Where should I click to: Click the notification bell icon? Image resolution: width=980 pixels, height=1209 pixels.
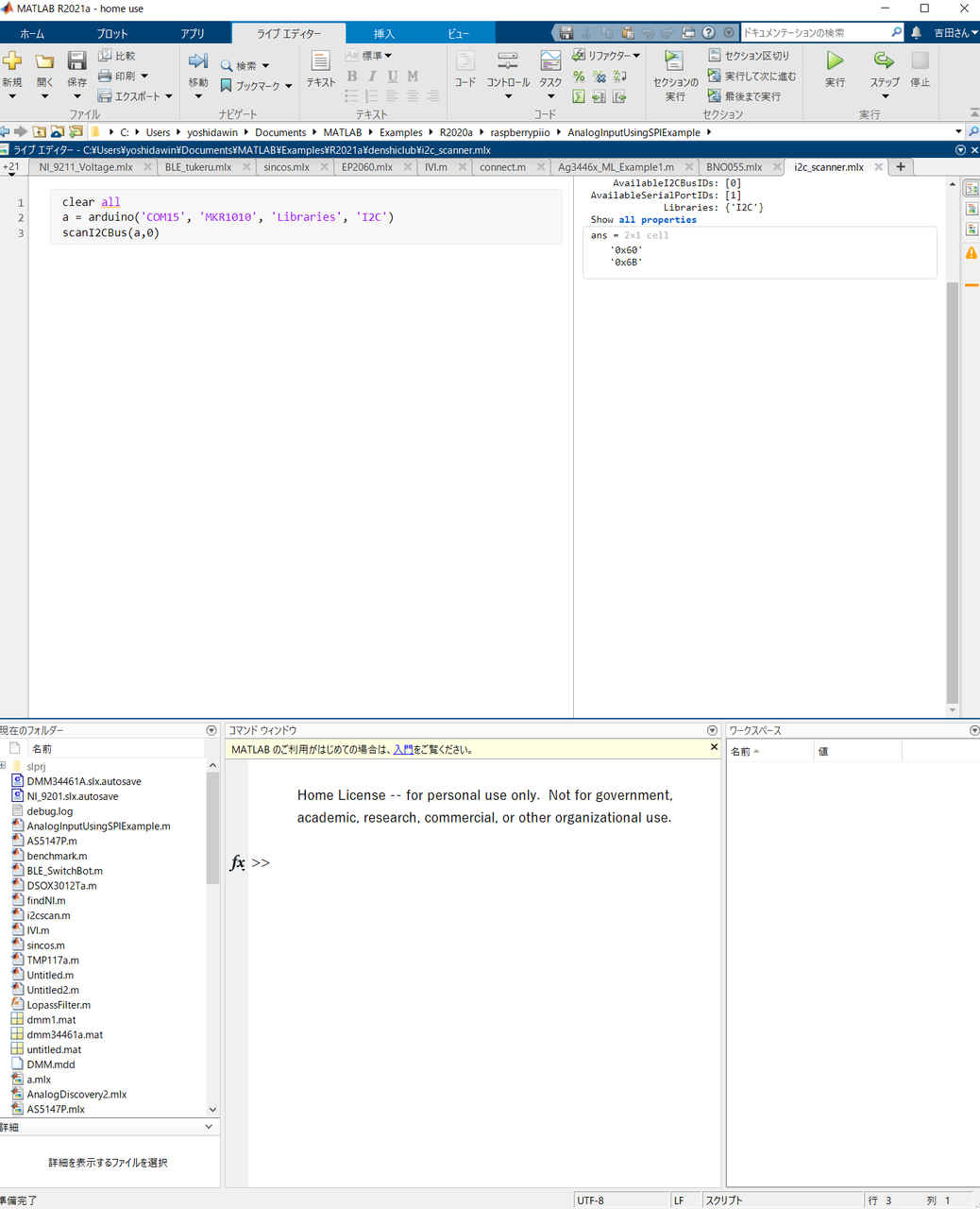[x=916, y=33]
